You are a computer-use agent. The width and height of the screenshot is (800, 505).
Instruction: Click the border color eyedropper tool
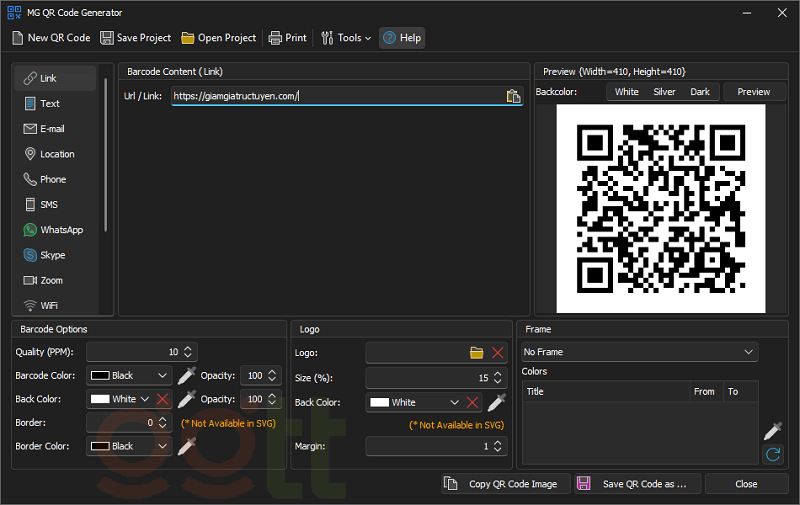tap(186, 446)
